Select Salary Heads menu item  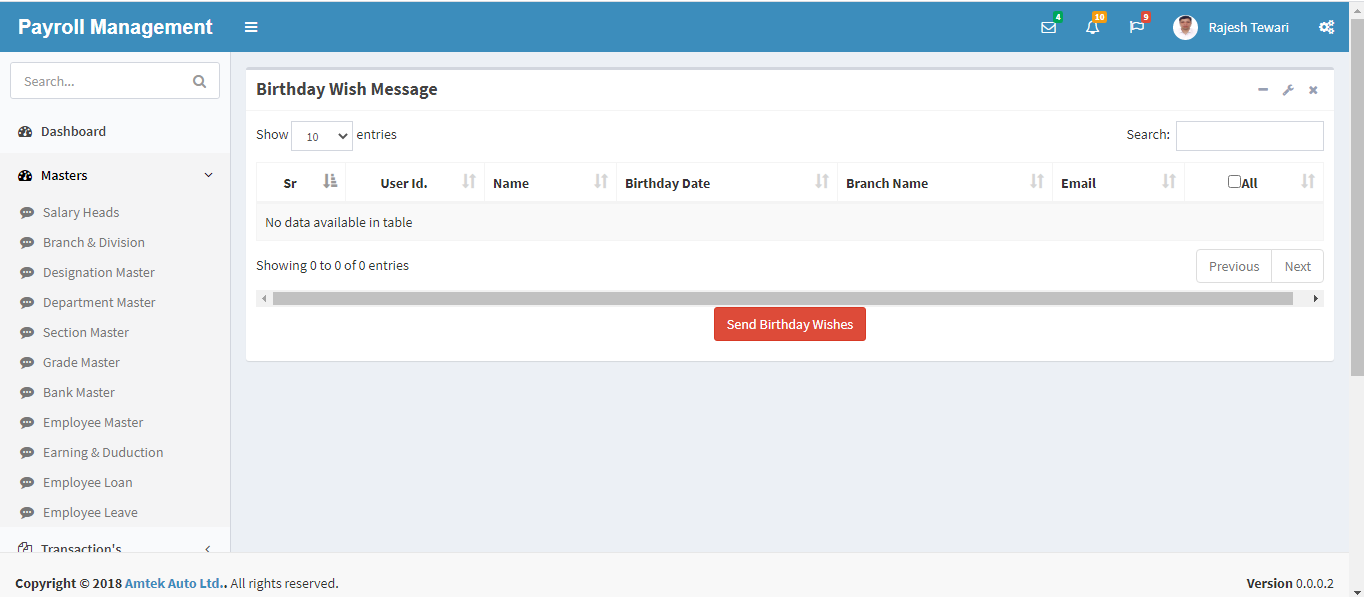(81, 212)
